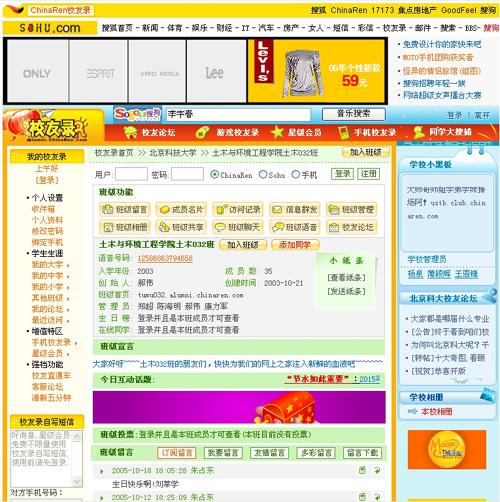
Task: Click the 添加同学 add classmate button
Action: [x=295, y=245]
